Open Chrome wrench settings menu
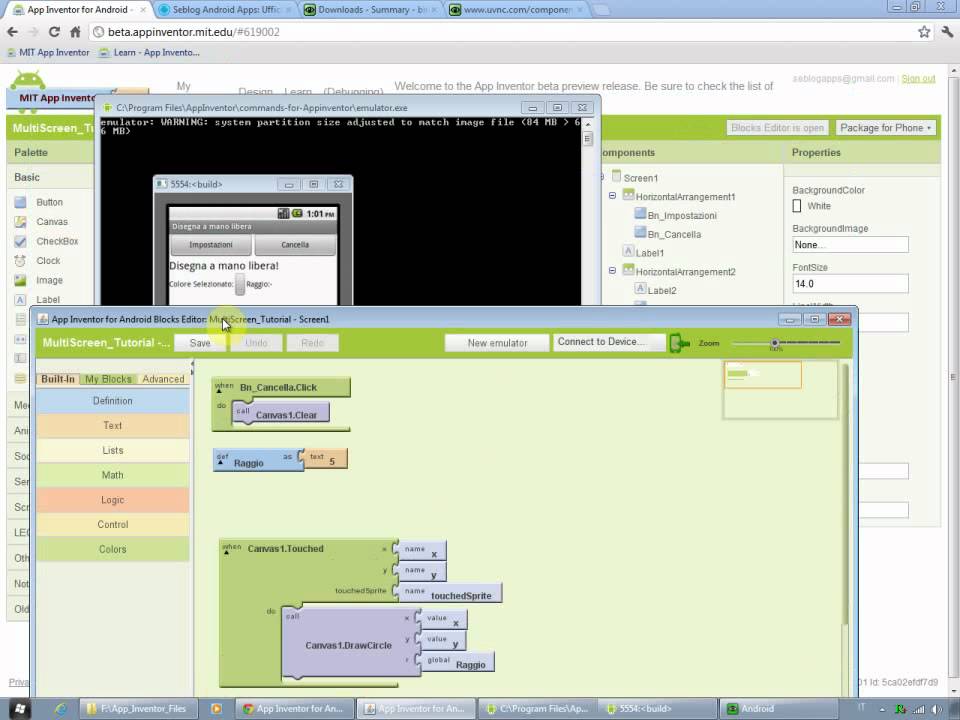 pyautogui.click(x=948, y=32)
